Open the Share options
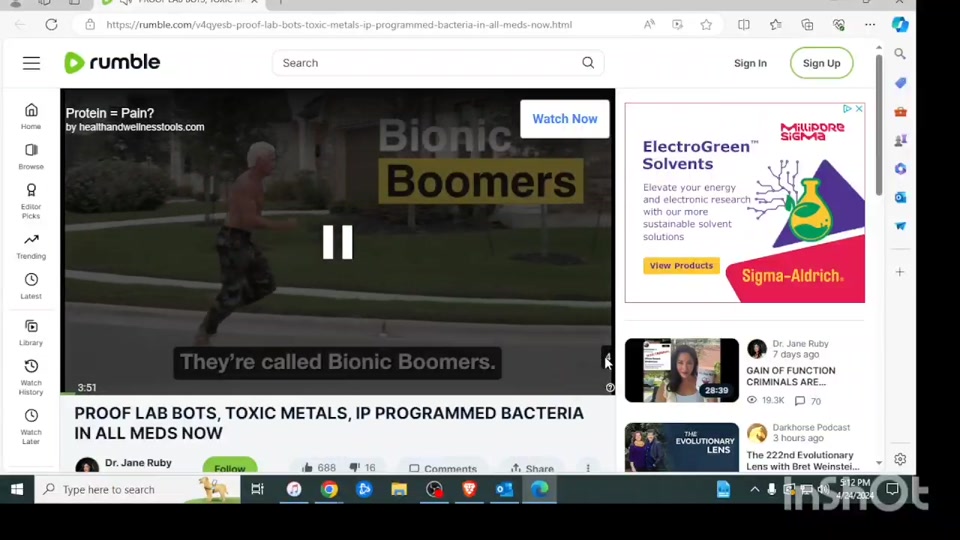Screen dimensions: 960x540 pyautogui.click(x=531, y=468)
